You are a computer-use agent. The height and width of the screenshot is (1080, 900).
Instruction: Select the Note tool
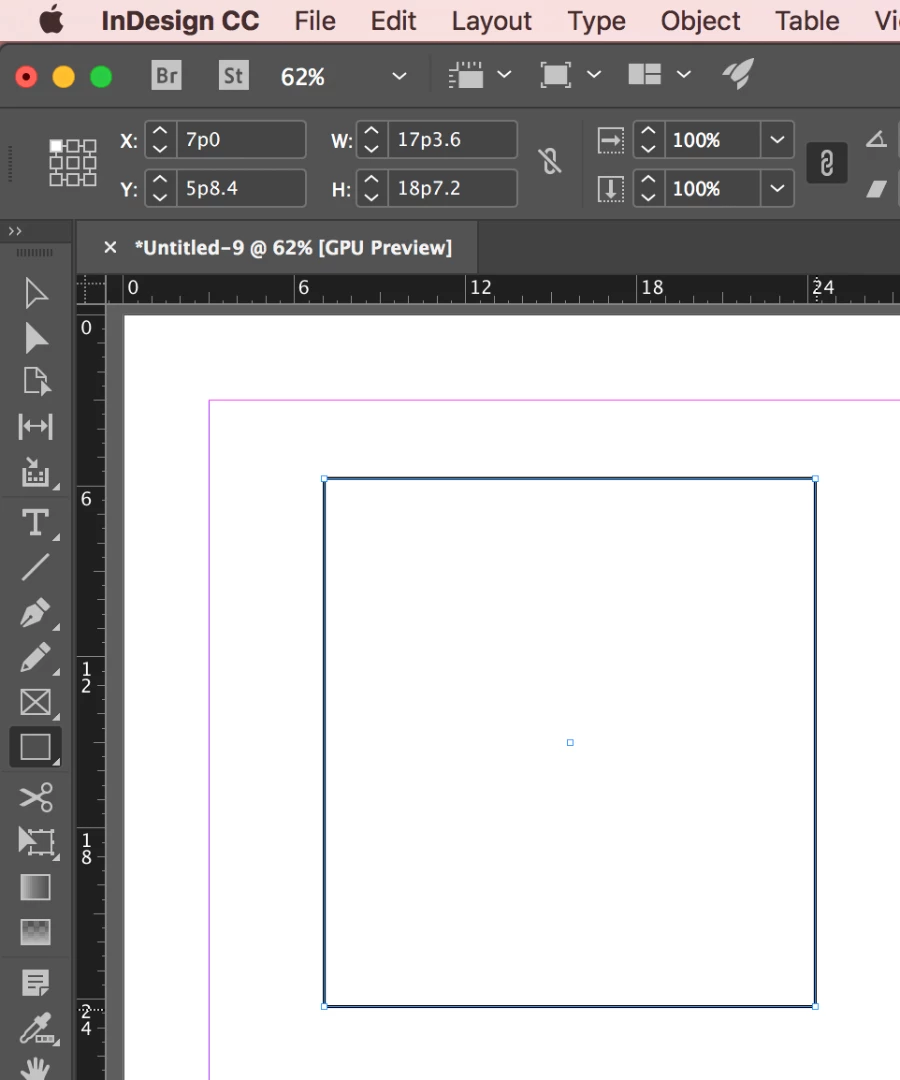[x=35, y=983]
